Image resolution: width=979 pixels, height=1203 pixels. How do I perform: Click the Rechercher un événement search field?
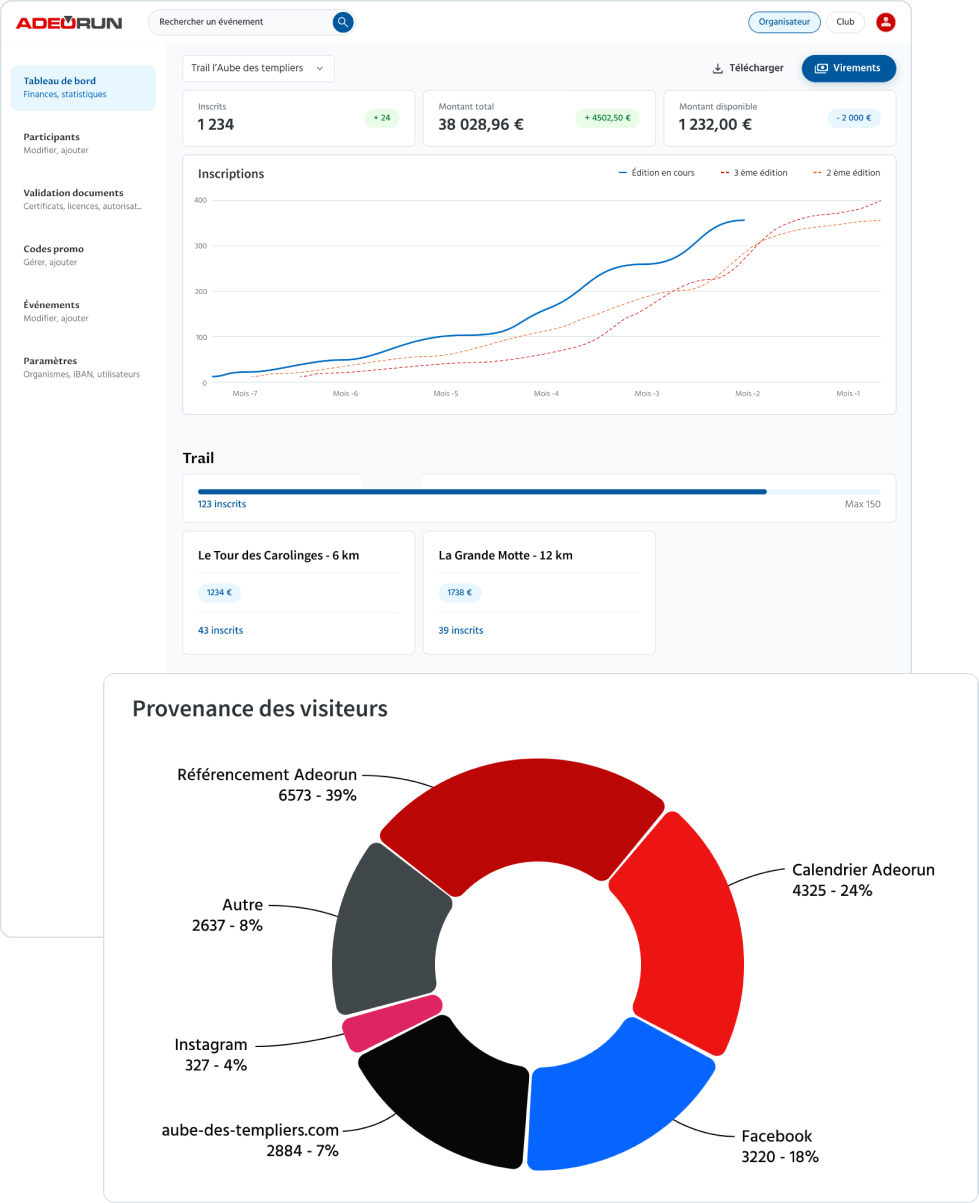(240, 22)
